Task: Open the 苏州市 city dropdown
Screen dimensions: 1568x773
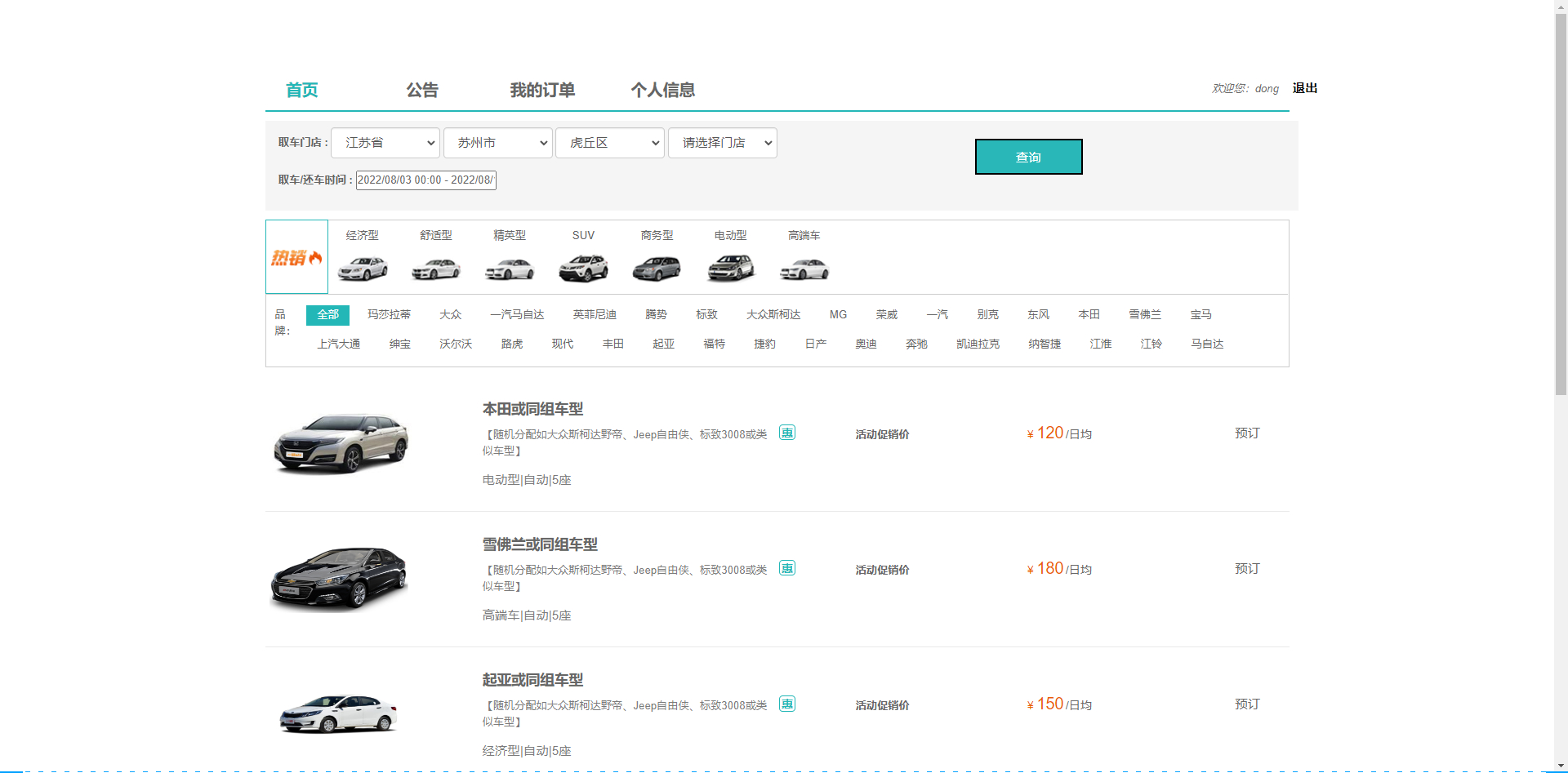Action: pos(498,143)
